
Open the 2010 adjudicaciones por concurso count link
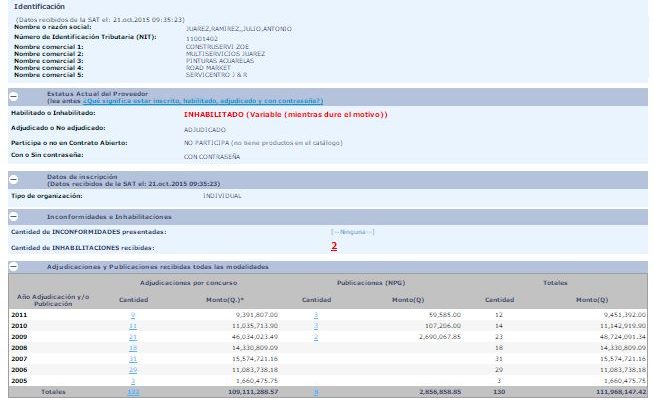[x=133, y=326]
